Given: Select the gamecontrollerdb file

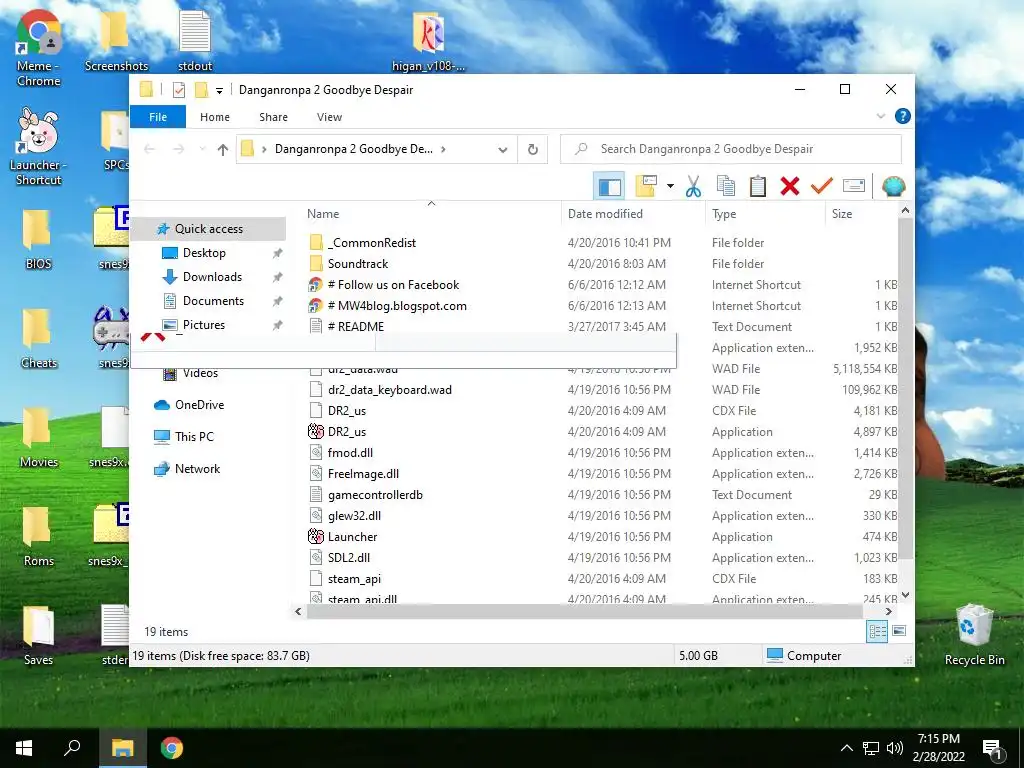Looking at the screenshot, I should (x=375, y=495).
